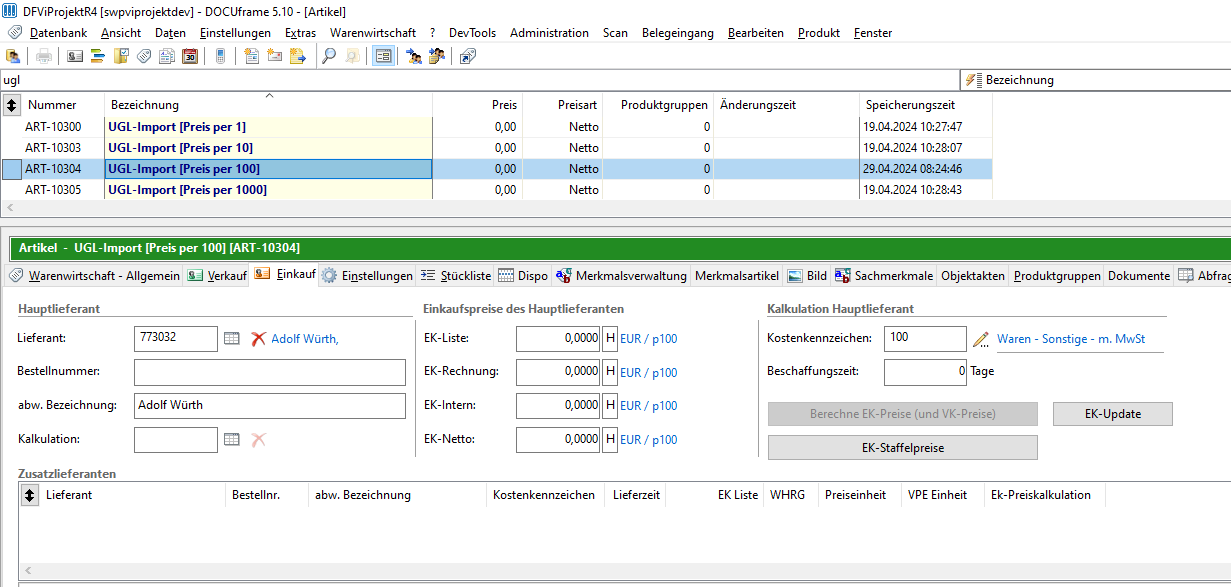Click the price tag icon left of Datenbank

pos(15,33)
